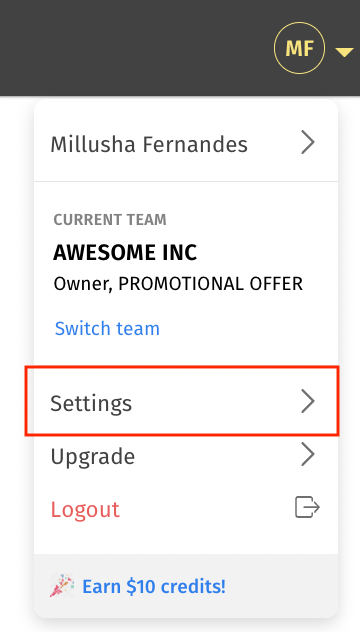Click the party popper confetti icon
The height and width of the screenshot is (632, 360).
point(62,586)
